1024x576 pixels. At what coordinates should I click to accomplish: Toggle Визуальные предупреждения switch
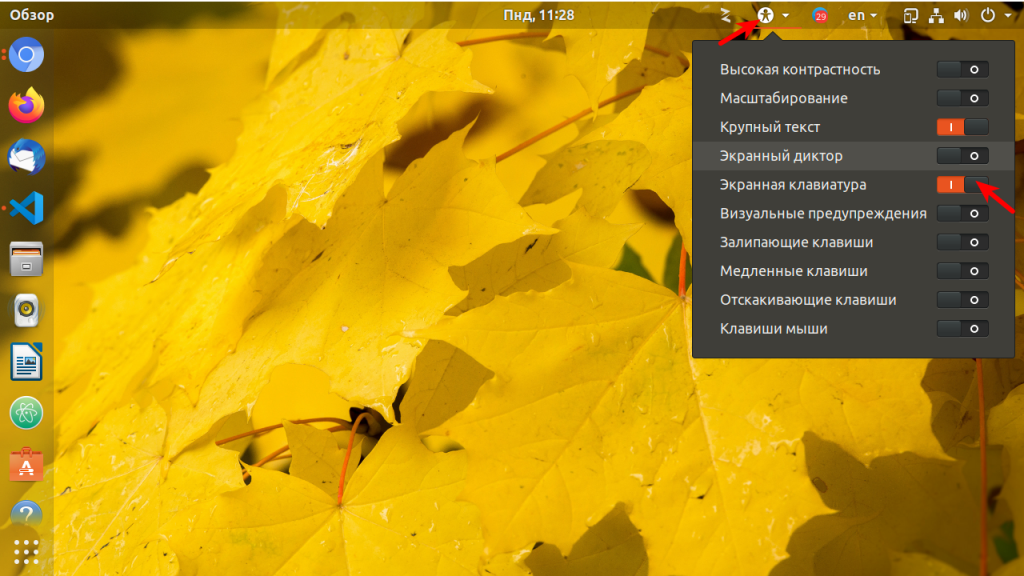962,214
